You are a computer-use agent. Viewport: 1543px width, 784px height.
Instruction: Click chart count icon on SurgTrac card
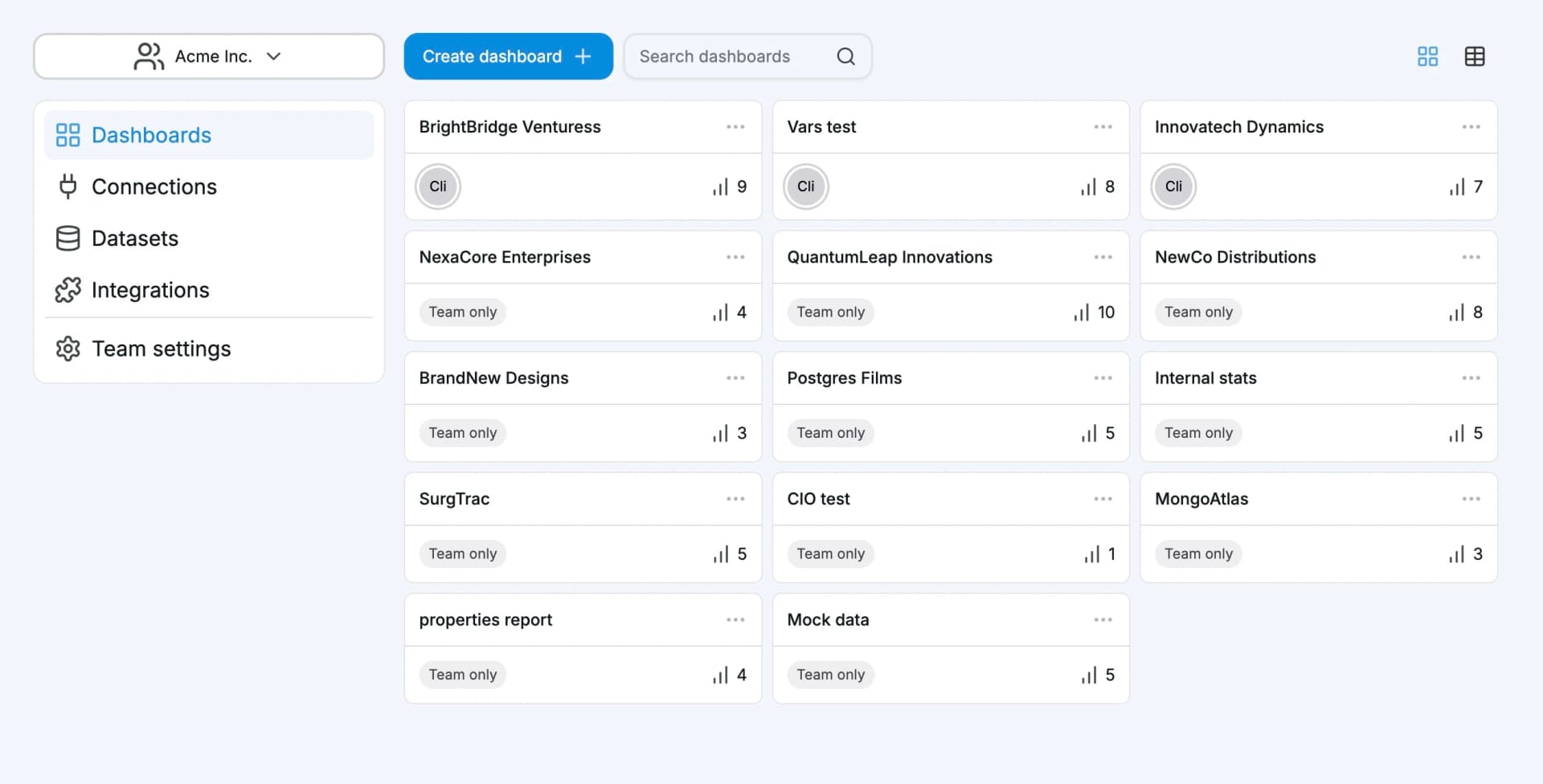click(720, 554)
